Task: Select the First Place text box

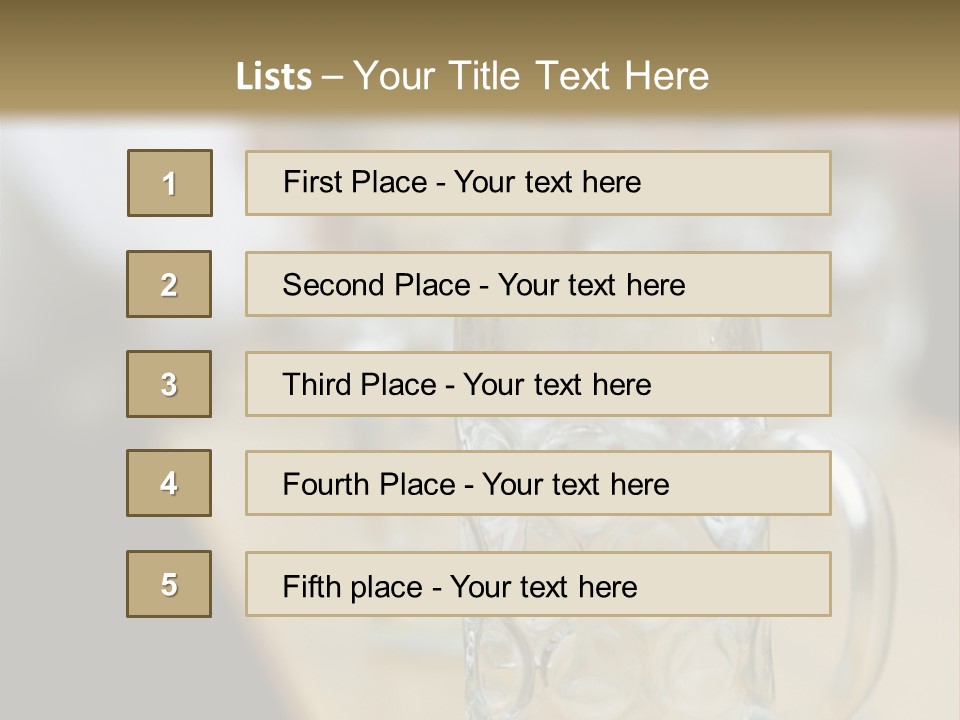Action: (x=538, y=183)
